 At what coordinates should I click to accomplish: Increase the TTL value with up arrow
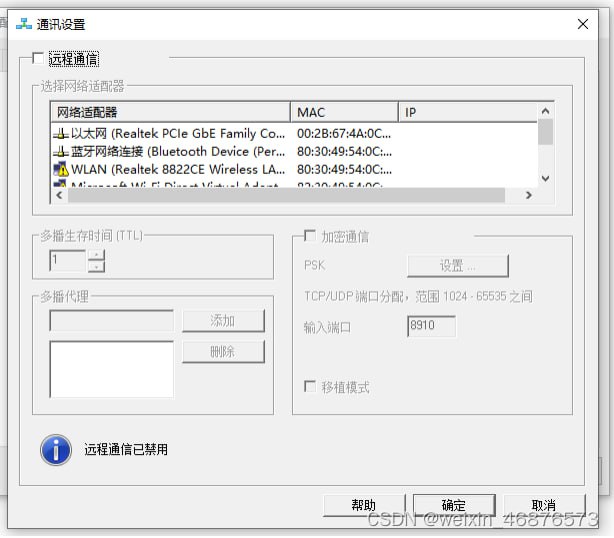coord(96,255)
